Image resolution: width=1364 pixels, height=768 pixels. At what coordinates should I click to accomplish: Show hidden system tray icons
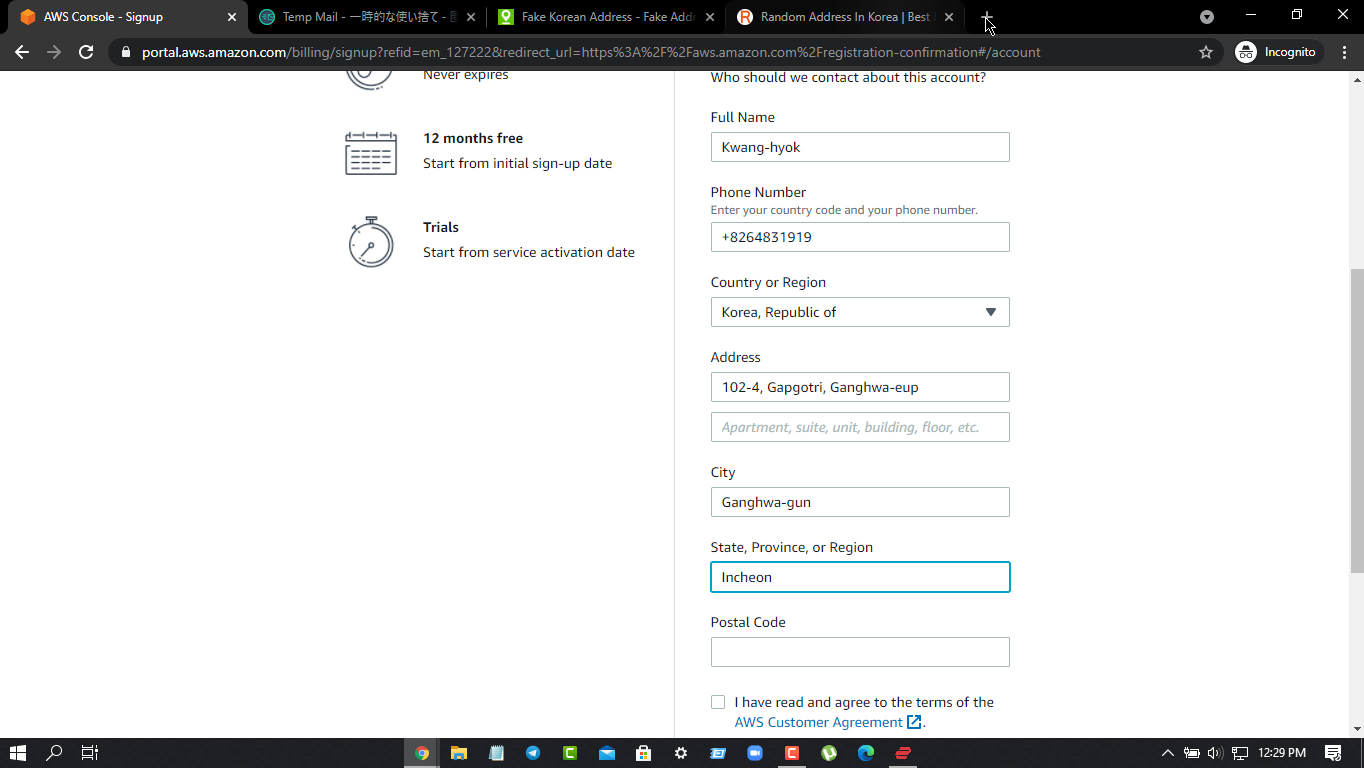point(1167,753)
